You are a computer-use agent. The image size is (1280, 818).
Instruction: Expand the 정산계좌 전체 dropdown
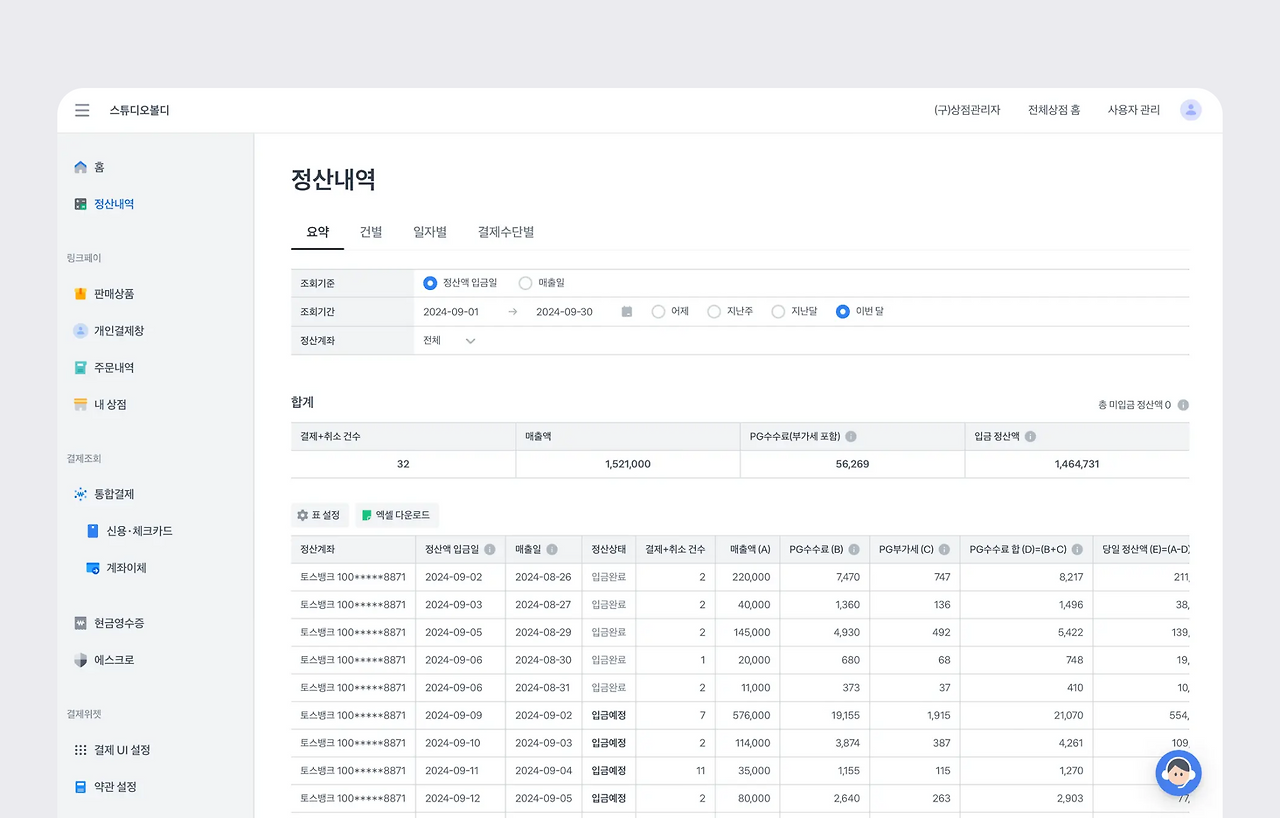click(x=449, y=340)
